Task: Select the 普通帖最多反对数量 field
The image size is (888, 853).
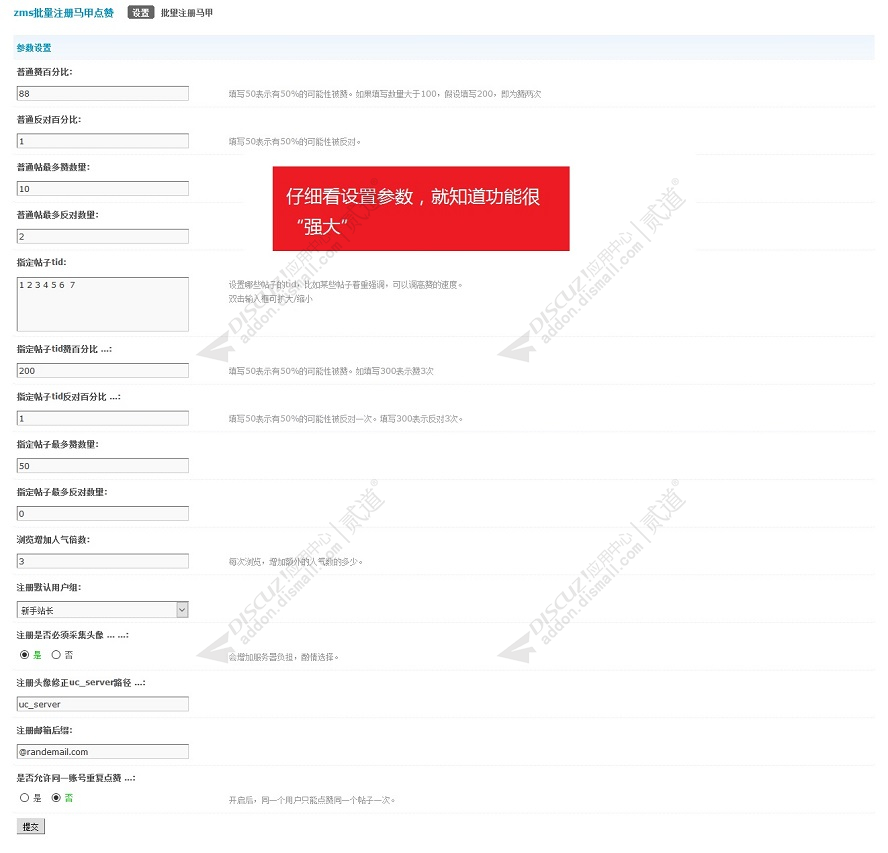Action: tap(103, 236)
